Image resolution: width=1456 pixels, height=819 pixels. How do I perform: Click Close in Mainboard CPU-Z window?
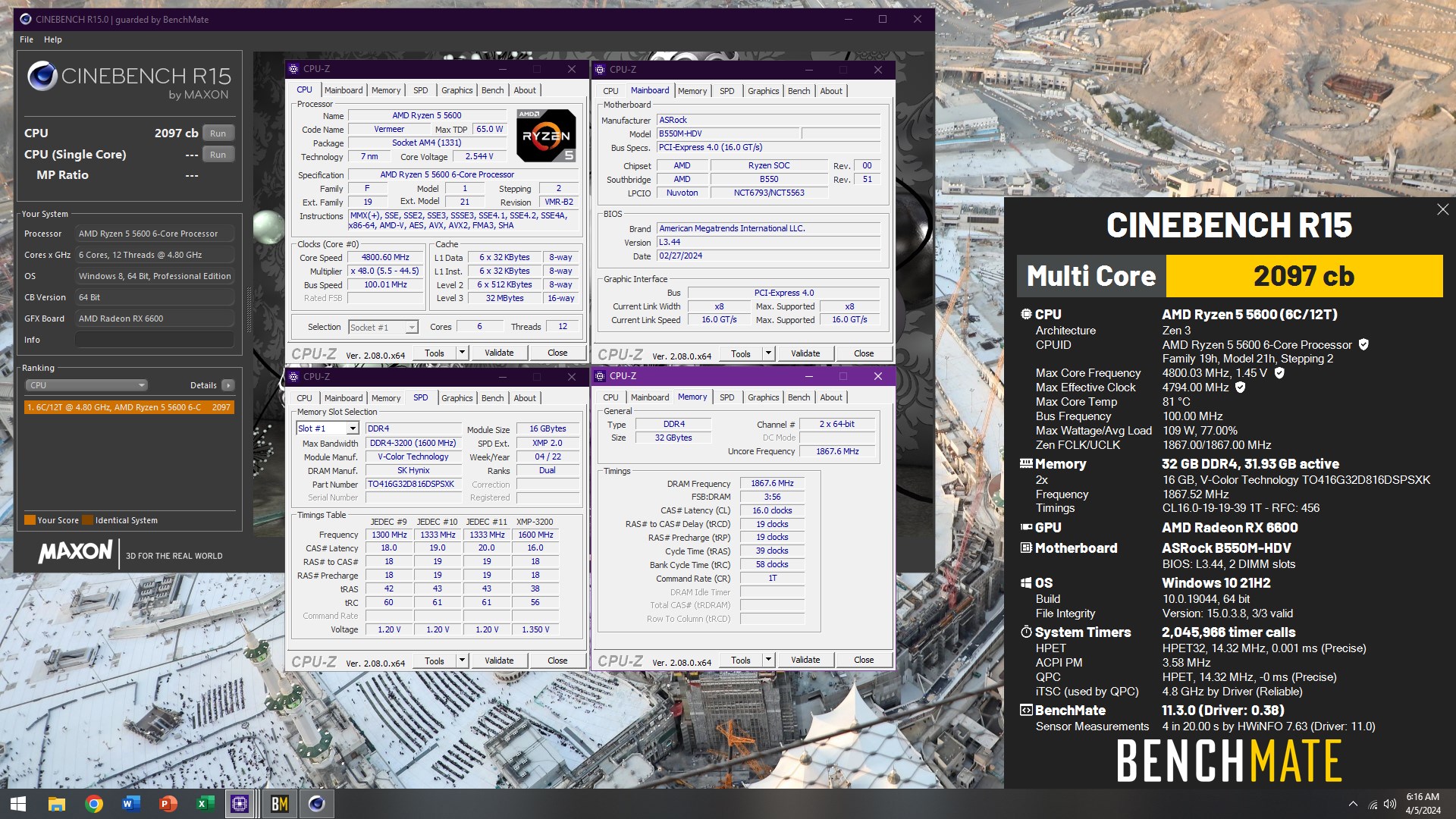(x=864, y=353)
